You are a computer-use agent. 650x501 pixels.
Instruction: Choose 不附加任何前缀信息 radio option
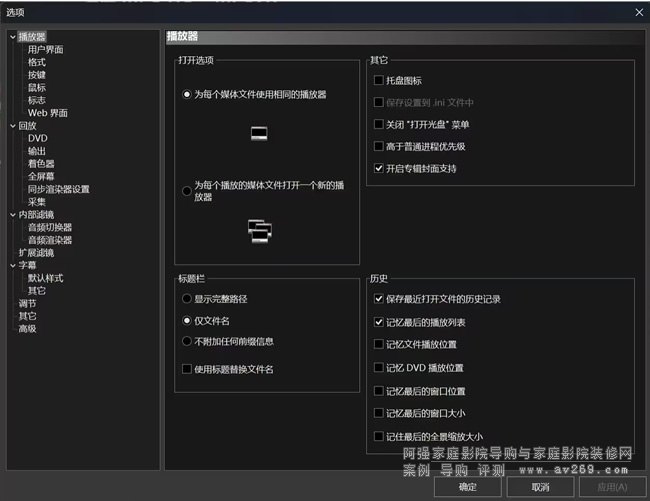point(187,341)
